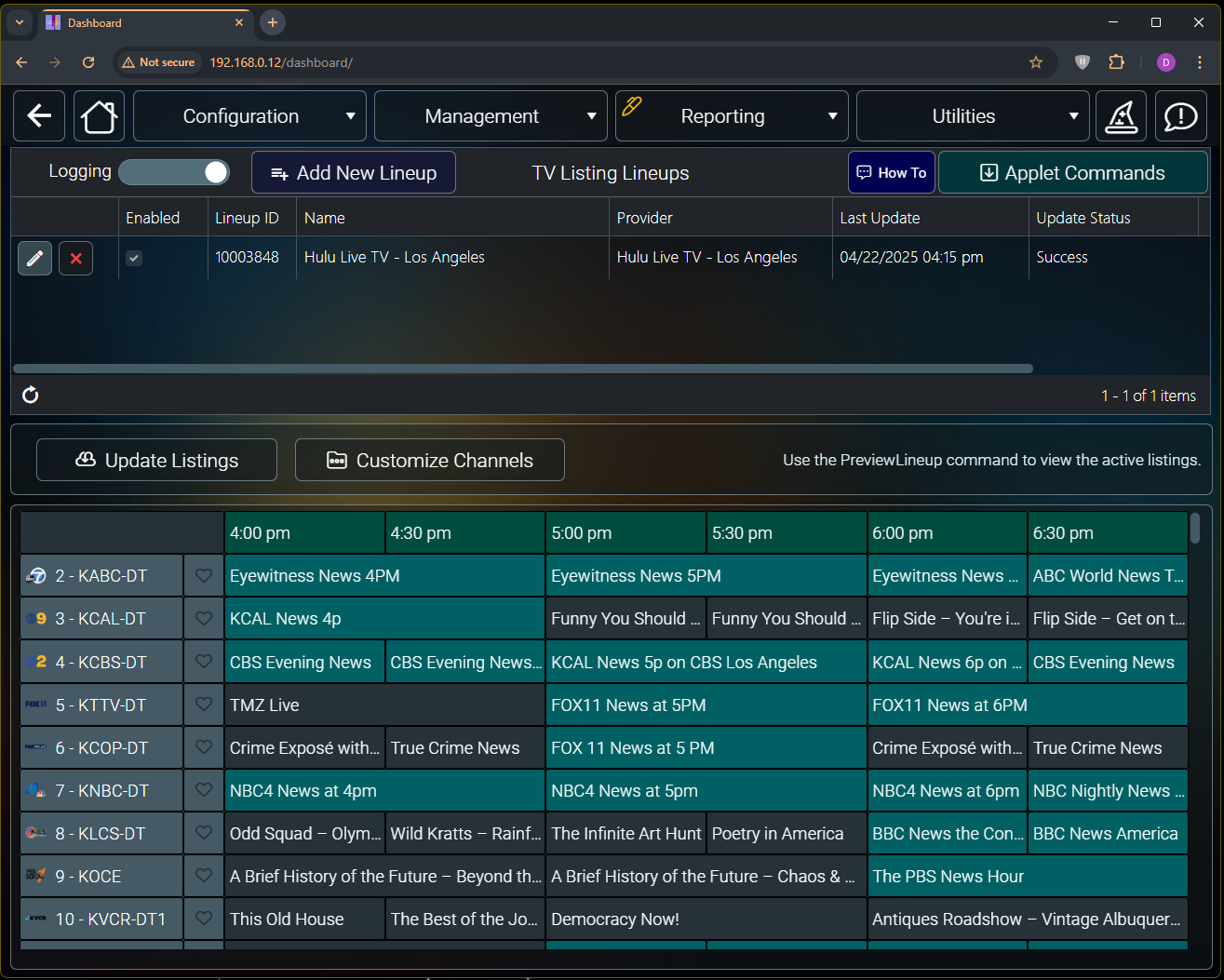Favorite the 10 - KVCR-DT1 channel
This screenshot has width=1224, height=980.
[204, 919]
